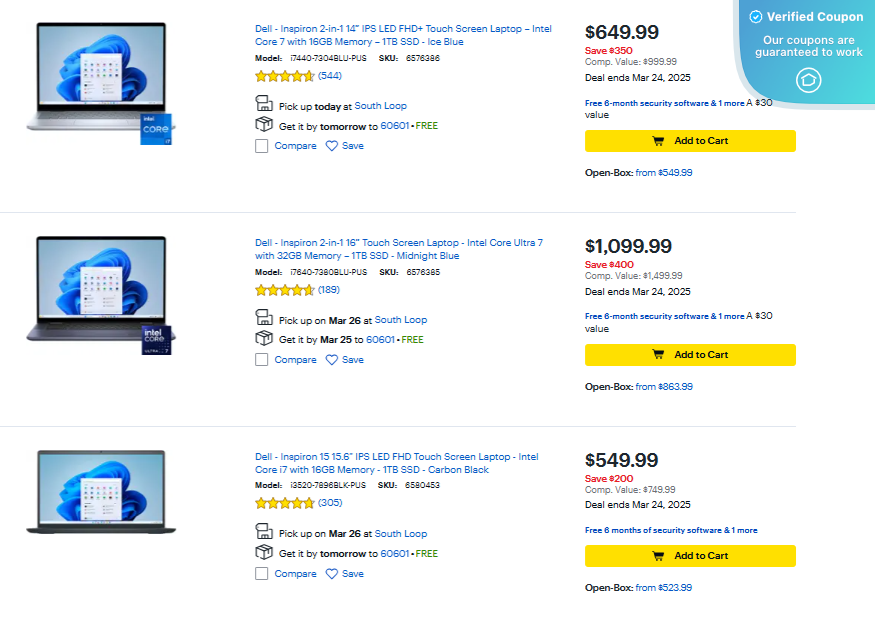This screenshot has height=621, width=875.
Task: Click the heart icon to save Inspiron 15
Action: pyautogui.click(x=333, y=573)
